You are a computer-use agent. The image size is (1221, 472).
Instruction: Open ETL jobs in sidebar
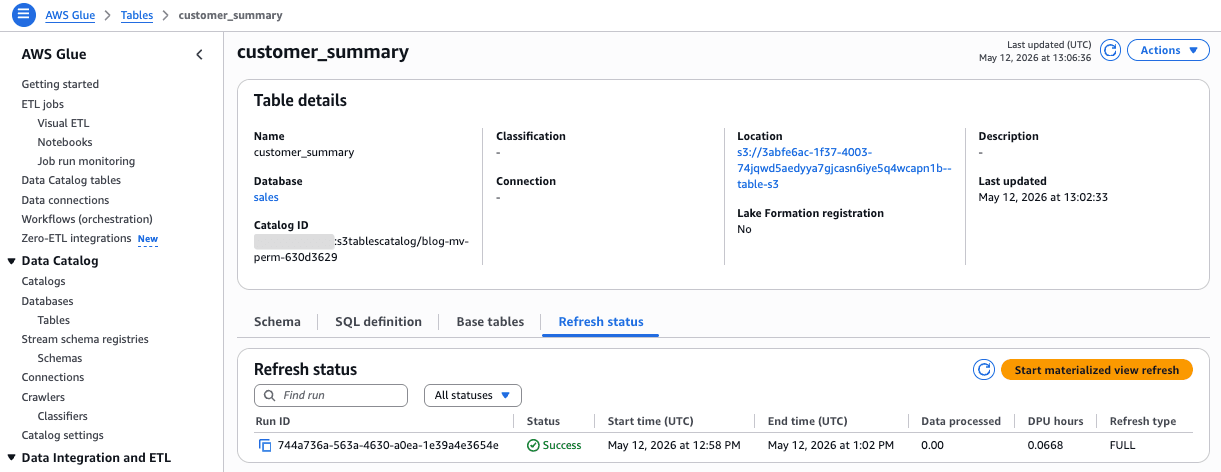43,104
